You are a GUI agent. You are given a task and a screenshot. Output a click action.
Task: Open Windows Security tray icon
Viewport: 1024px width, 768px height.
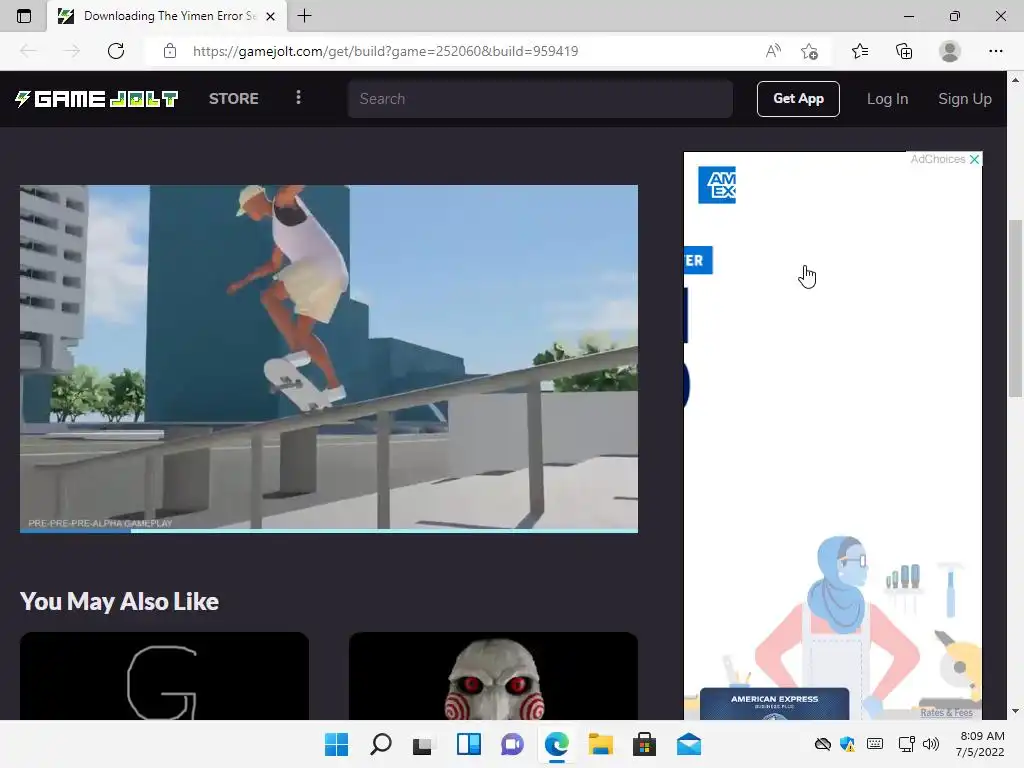(848, 744)
